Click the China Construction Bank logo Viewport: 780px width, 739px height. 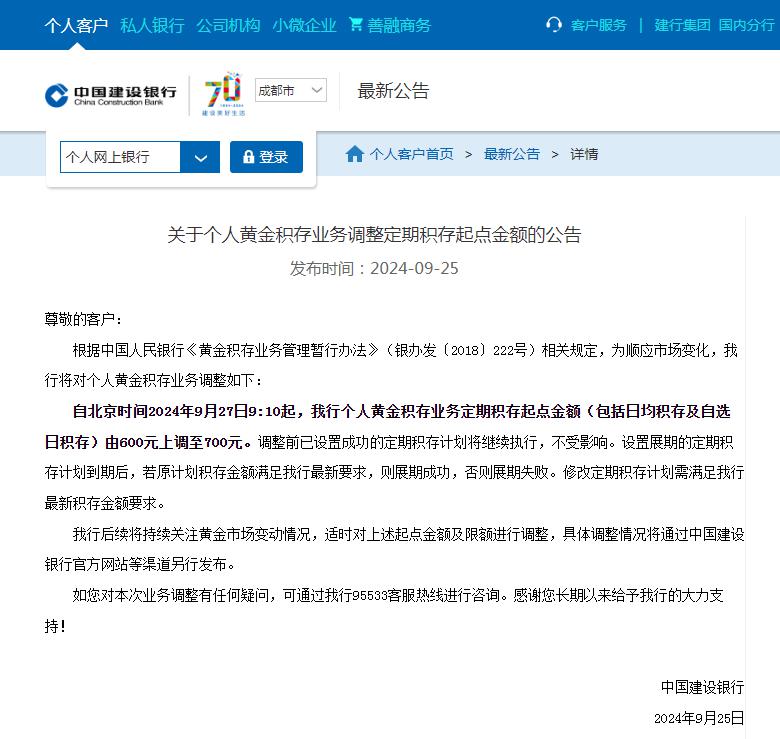tap(110, 95)
